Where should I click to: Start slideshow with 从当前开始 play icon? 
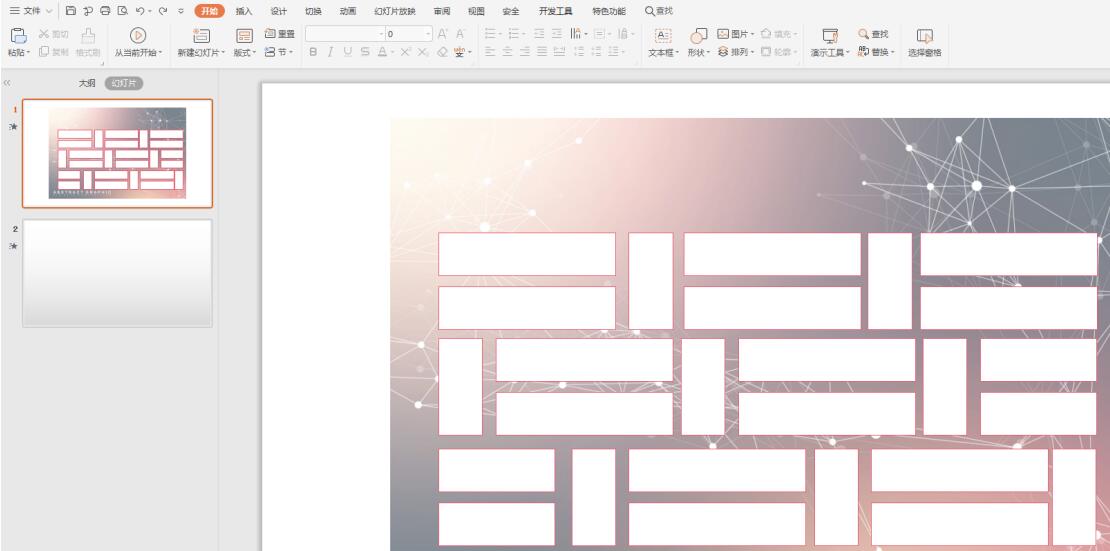click(x=138, y=35)
